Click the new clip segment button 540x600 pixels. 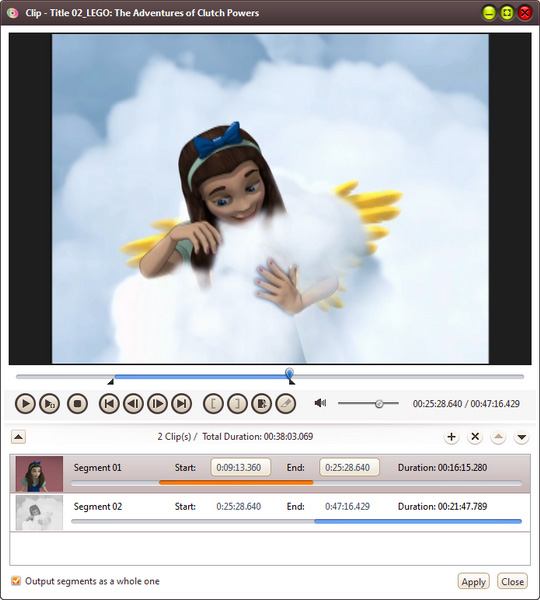pos(262,403)
